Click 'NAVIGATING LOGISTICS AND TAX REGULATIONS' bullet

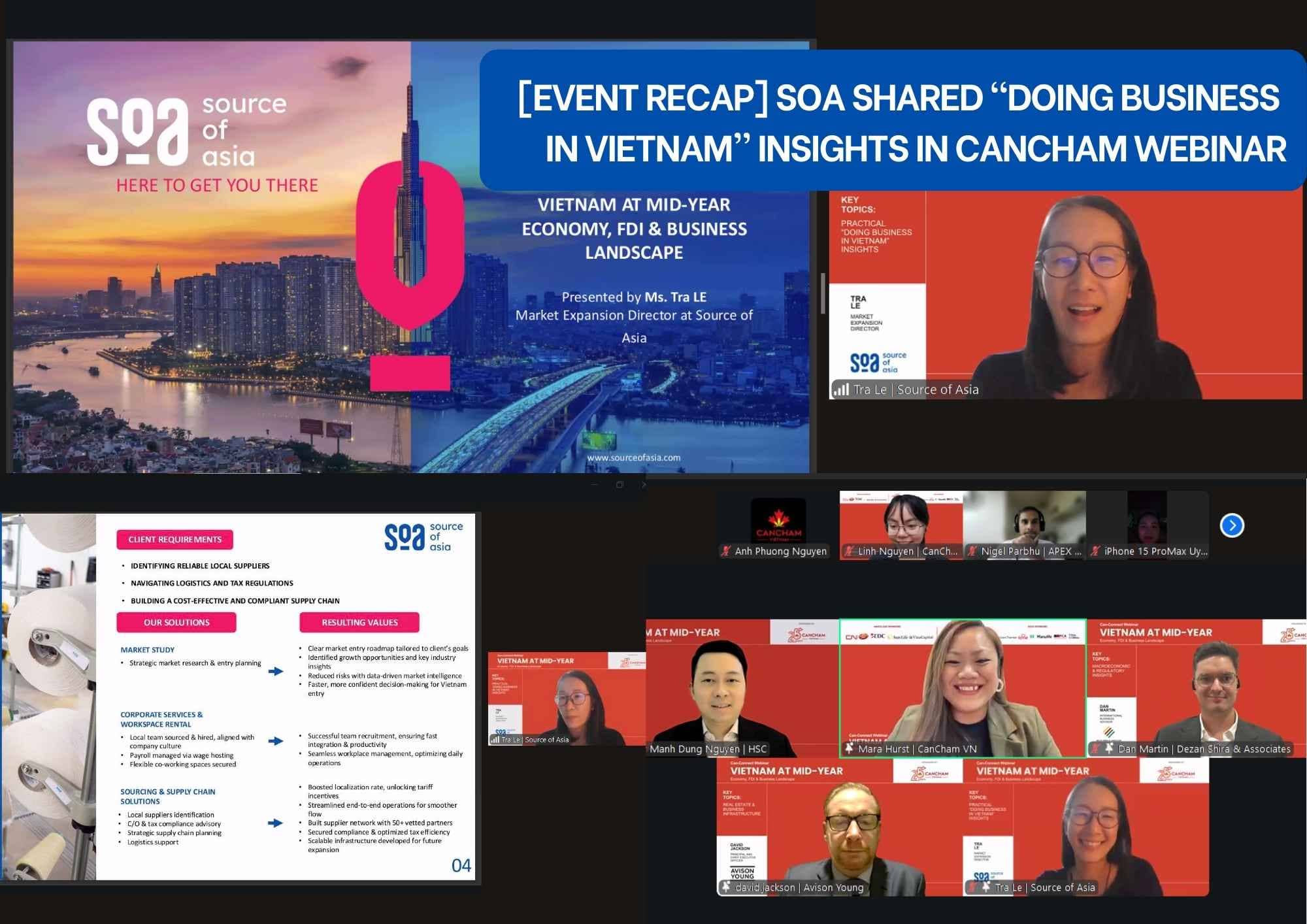click(212, 584)
